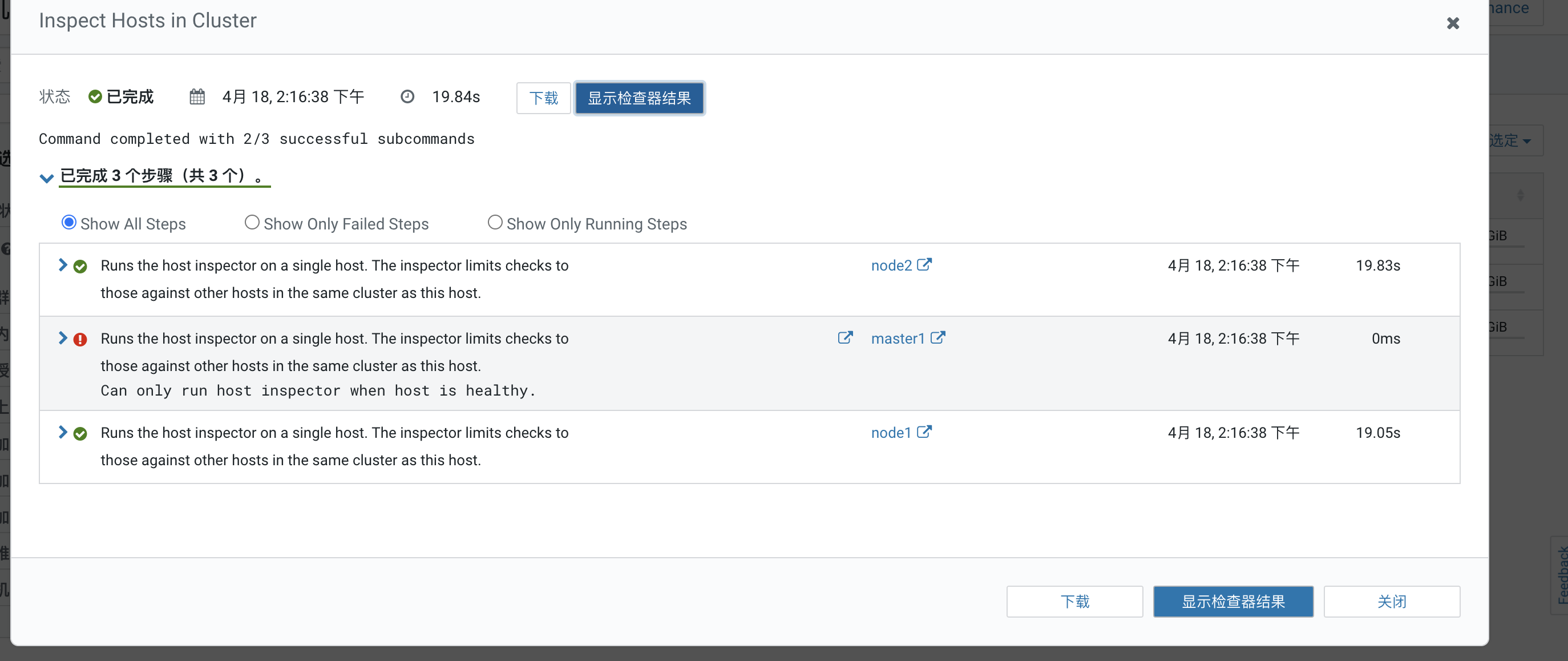This screenshot has width=1568, height=661.
Task: Click the 关闭 close button
Action: click(1392, 602)
